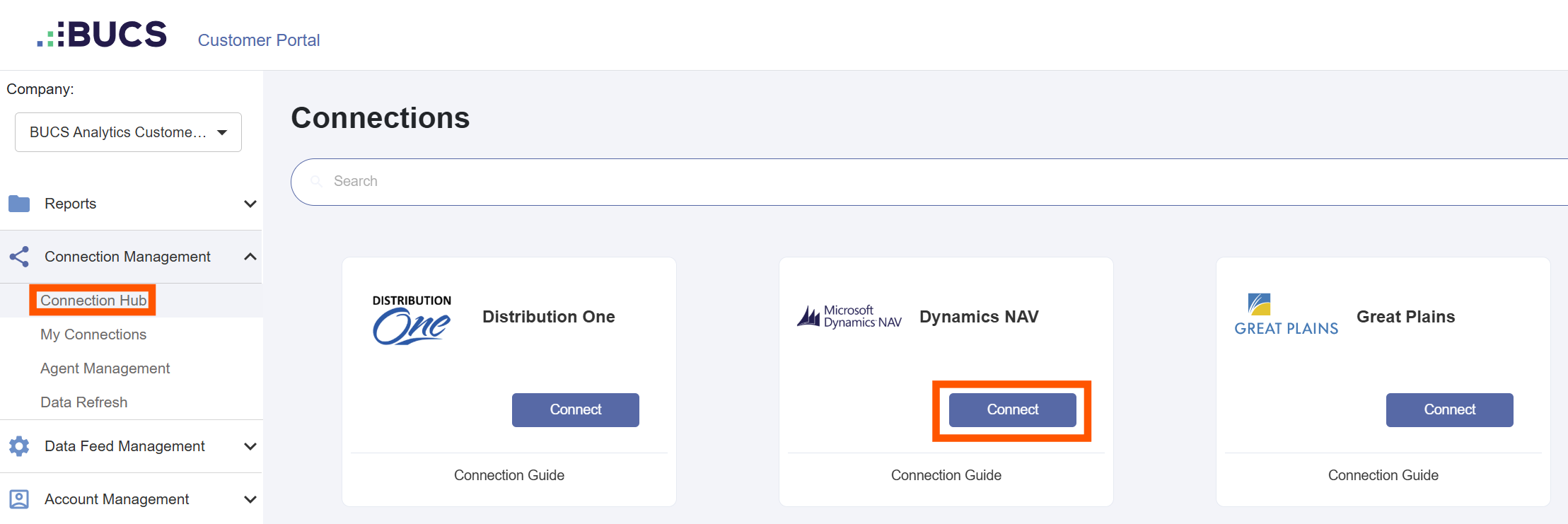Open the BUCS Analytics company dropdown
Screen dimensions: 1568x524
(x=128, y=132)
